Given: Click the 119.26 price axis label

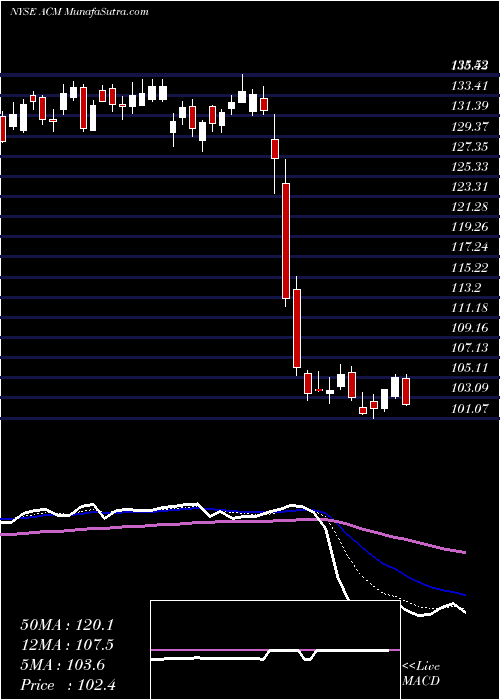Looking at the screenshot, I should (470, 227).
